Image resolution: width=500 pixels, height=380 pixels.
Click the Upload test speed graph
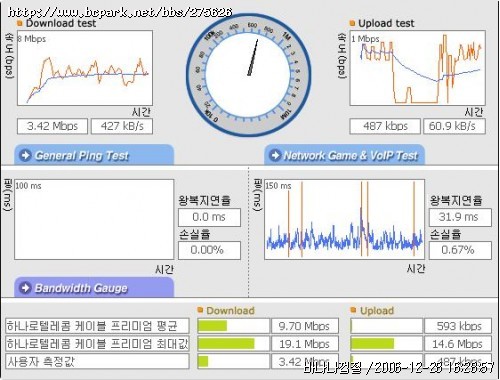pos(417,68)
